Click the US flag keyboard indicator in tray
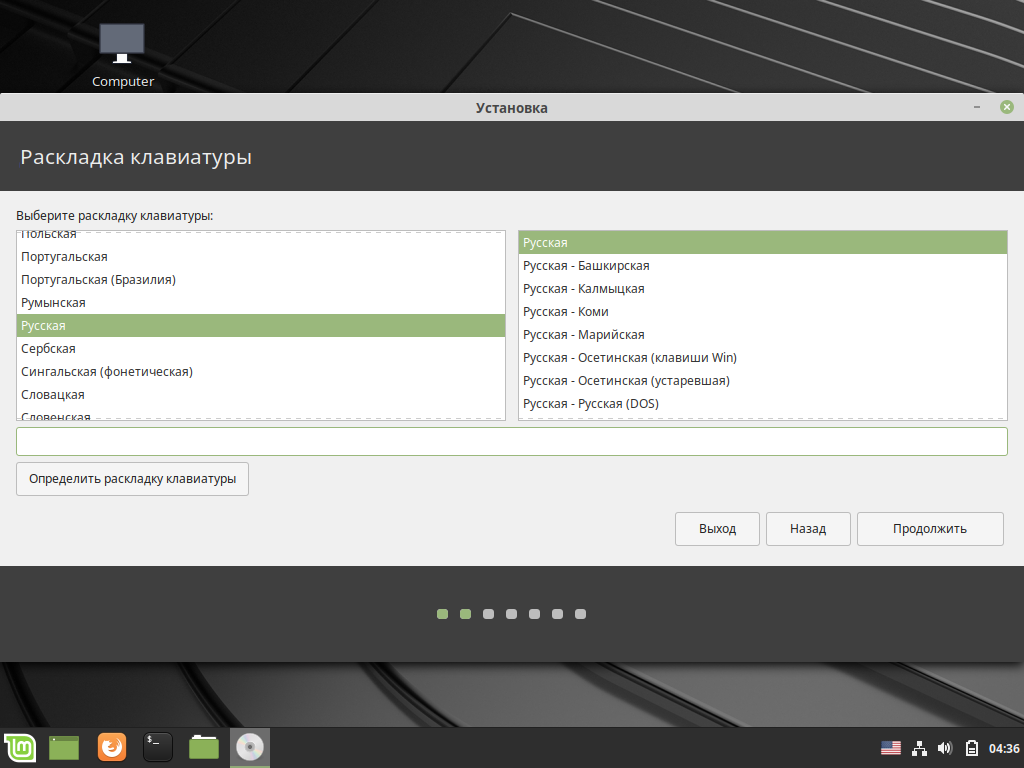This screenshot has height=768, width=1024. point(891,746)
